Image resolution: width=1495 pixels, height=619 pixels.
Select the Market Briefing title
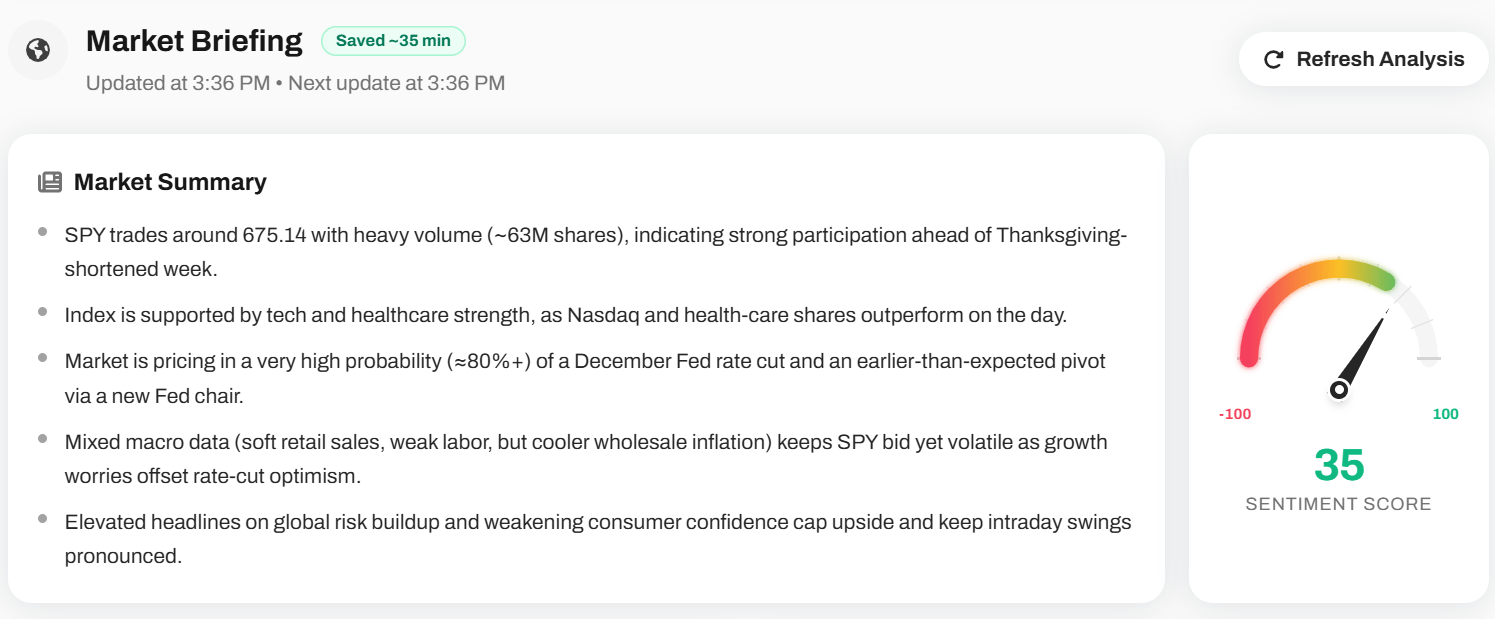[194, 41]
